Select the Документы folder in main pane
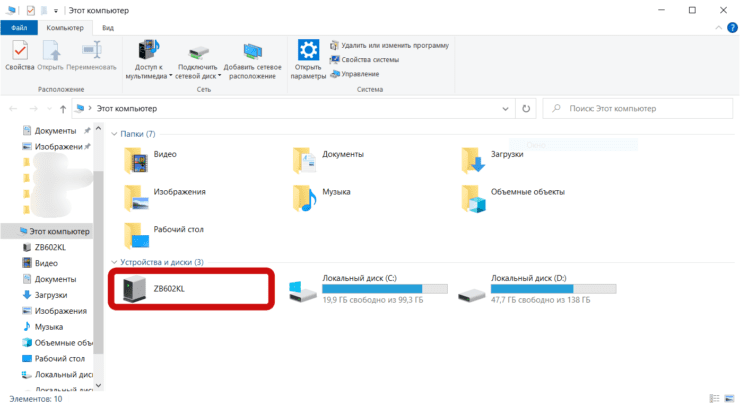 point(328,160)
